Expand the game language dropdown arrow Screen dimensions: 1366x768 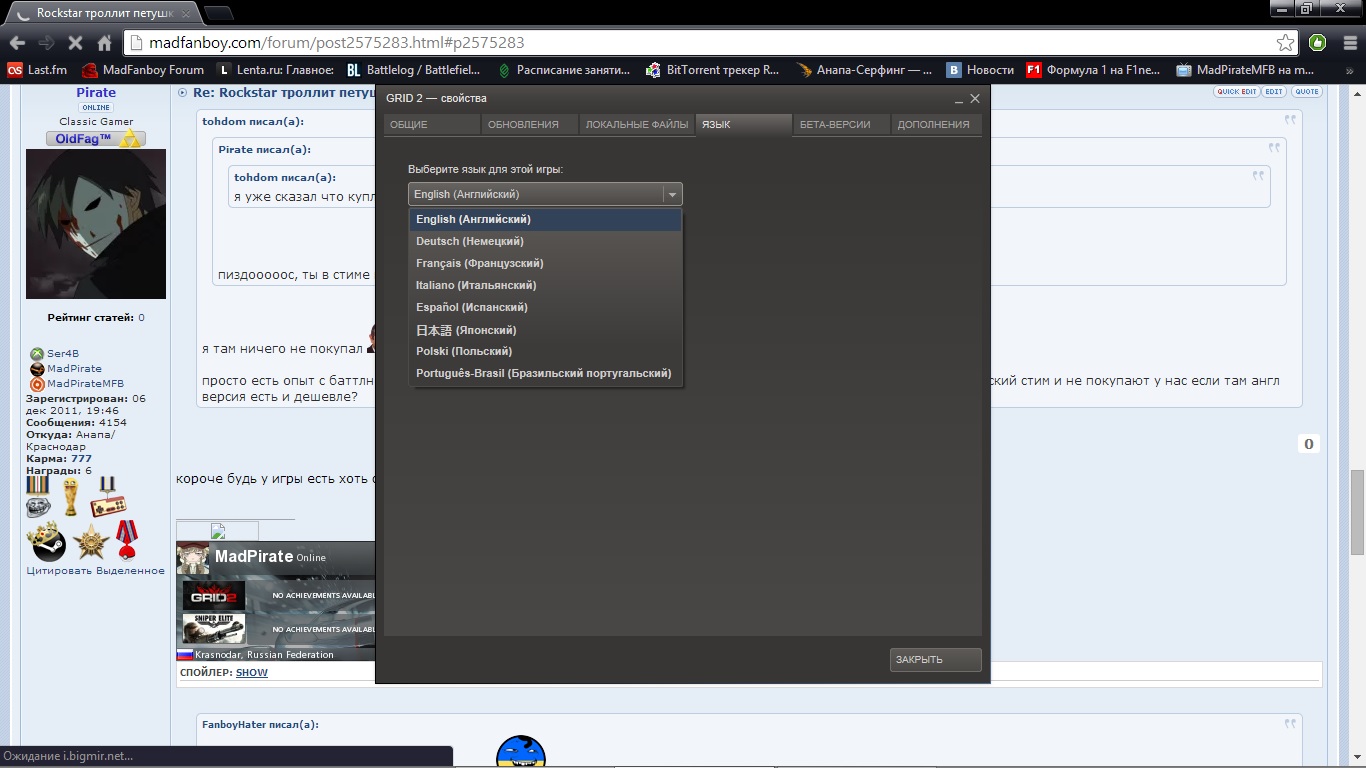(x=673, y=195)
